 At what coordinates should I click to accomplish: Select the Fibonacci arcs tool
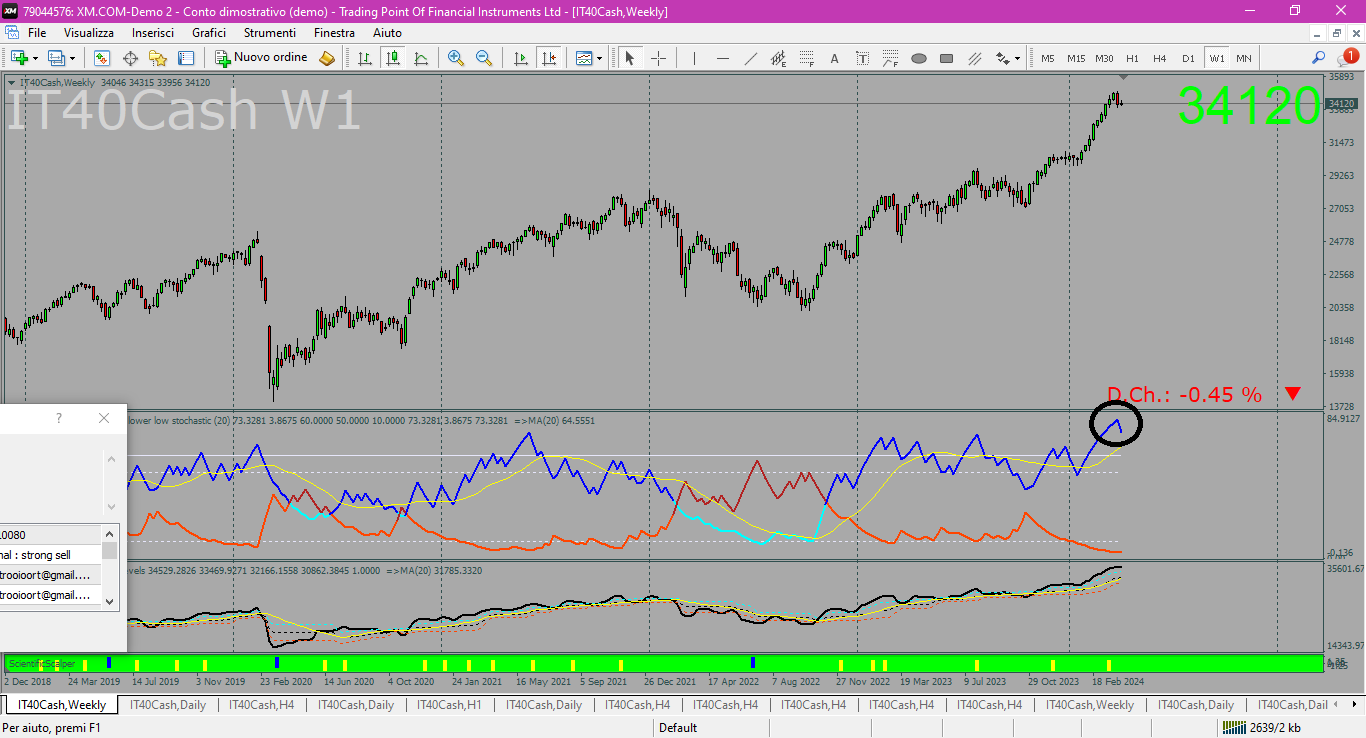(890, 58)
